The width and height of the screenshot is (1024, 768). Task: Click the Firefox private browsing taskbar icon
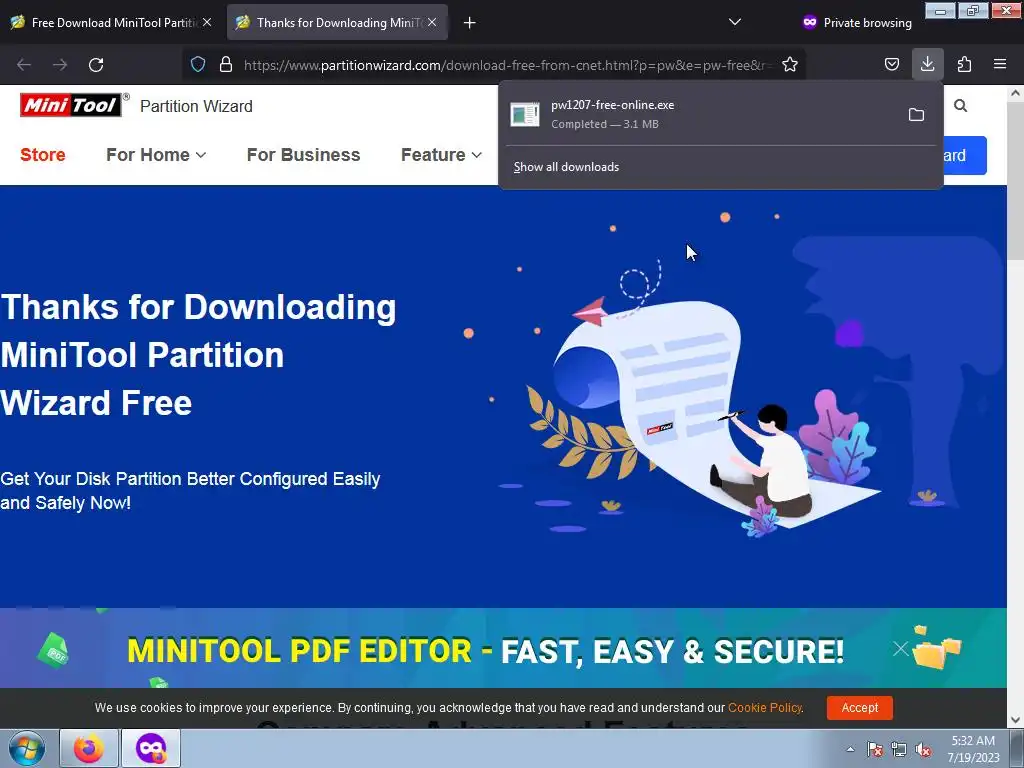coord(151,748)
